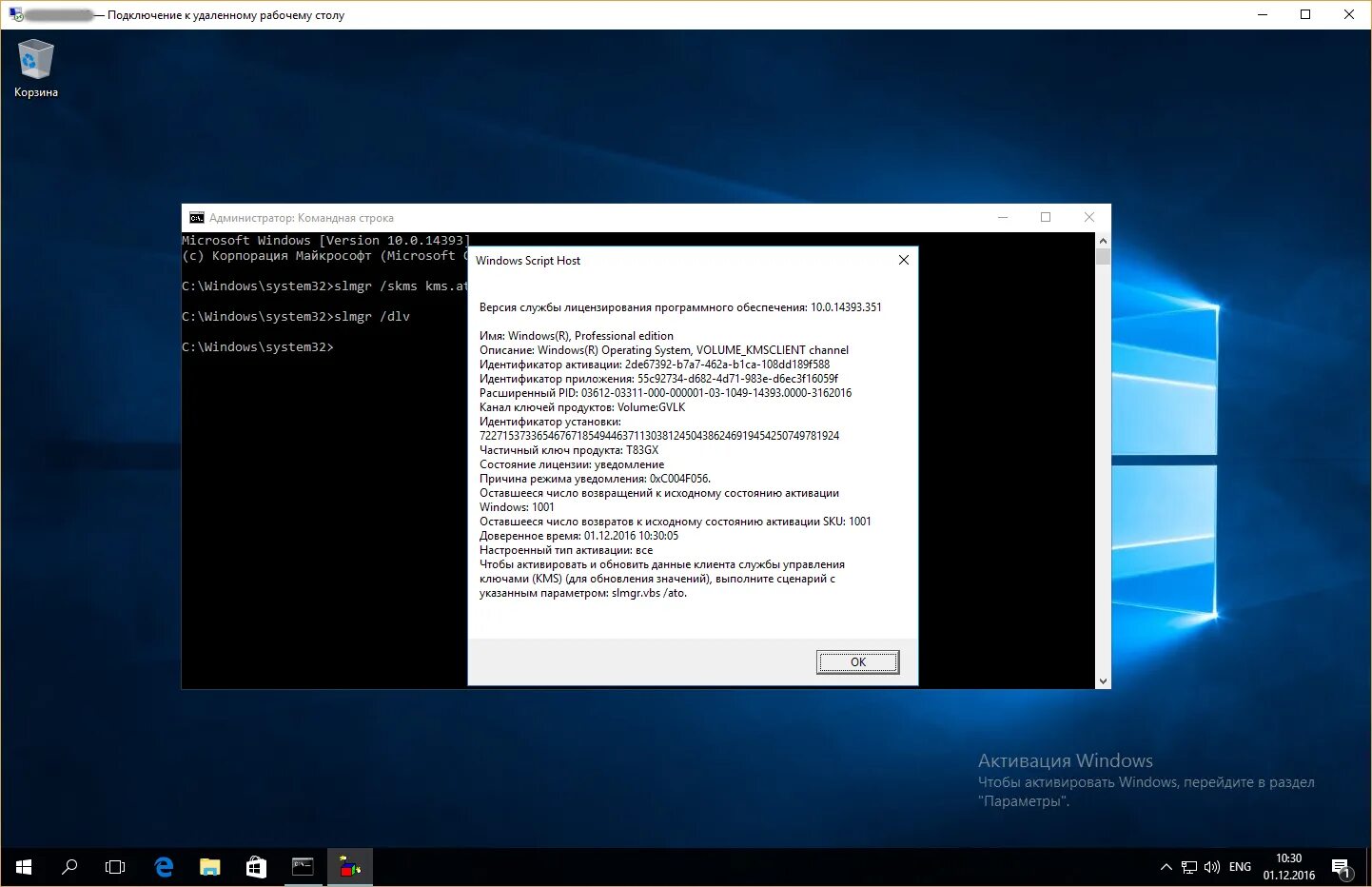The width and height of the screenshot is (1372, 887).
Task: Click Remote Desktop connection title bar icon
Action: [15, 14]
